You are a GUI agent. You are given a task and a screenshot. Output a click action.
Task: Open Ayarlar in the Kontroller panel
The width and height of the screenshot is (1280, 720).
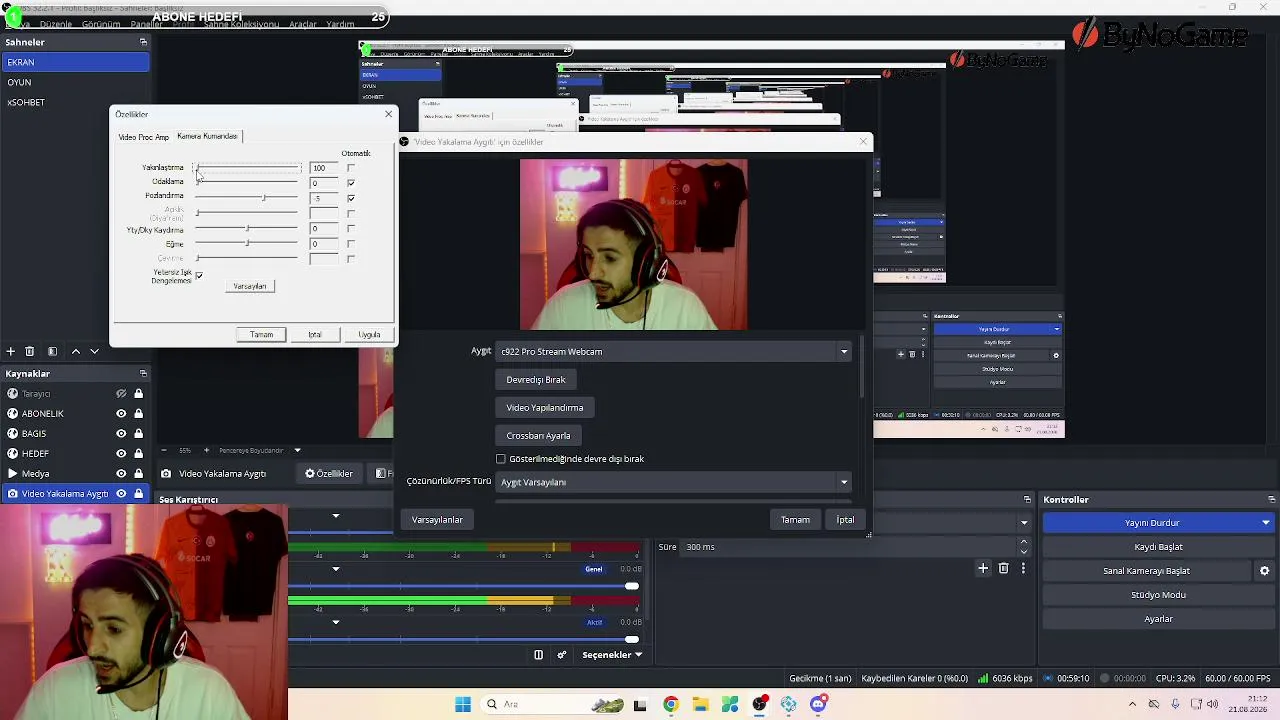[x=1158, y=619]
